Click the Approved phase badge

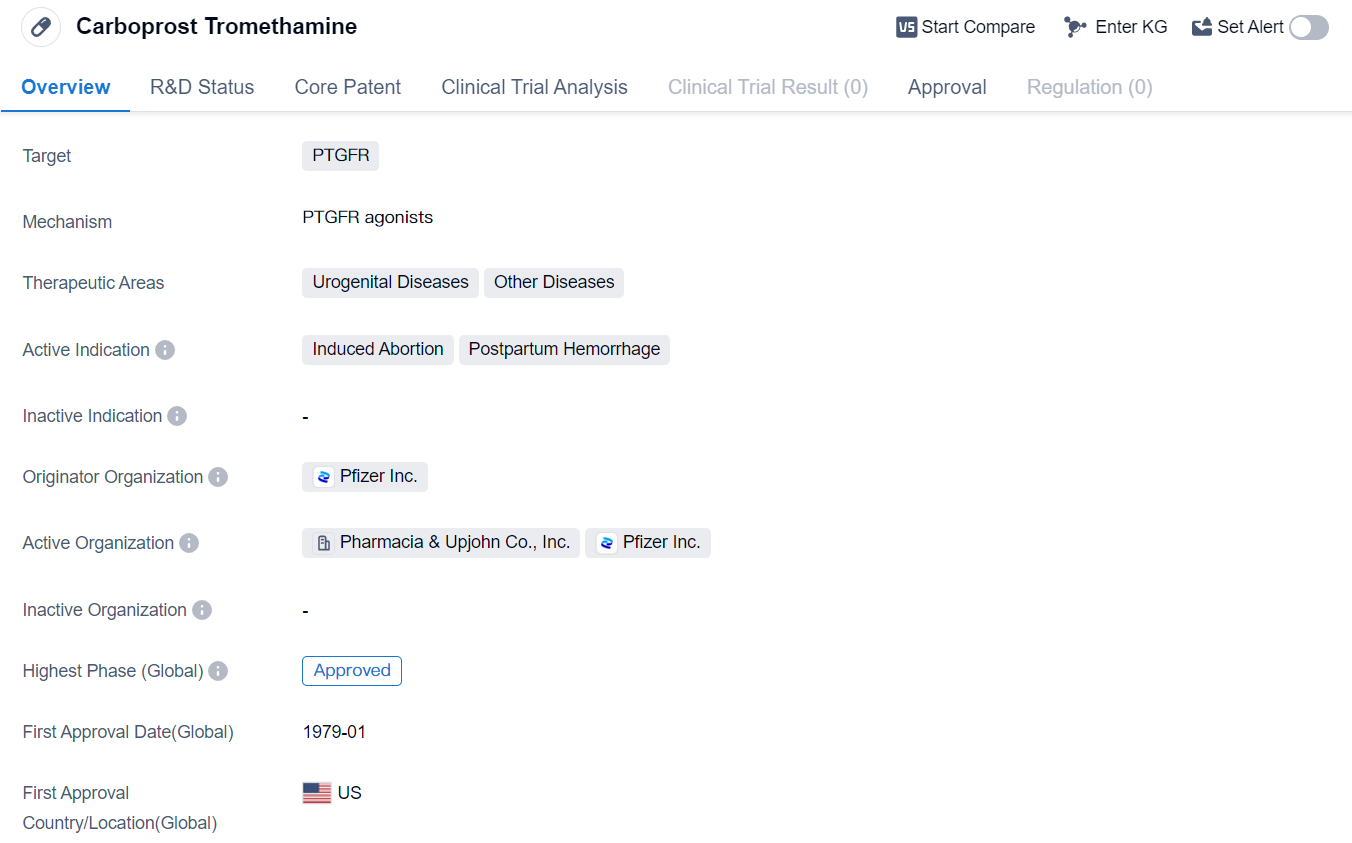[x=352, y=671]
